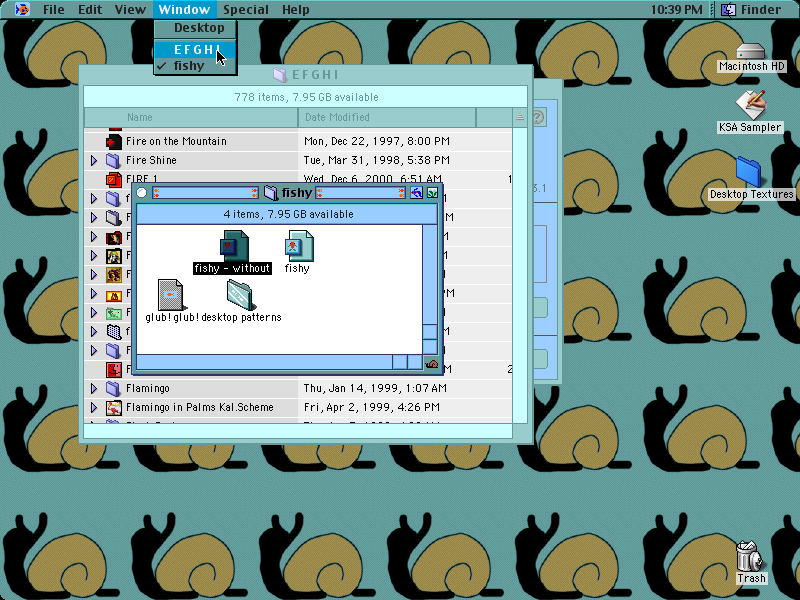800x600 pixels.
Task: Select the glub!glub! document icon
Action: (170, 295)
